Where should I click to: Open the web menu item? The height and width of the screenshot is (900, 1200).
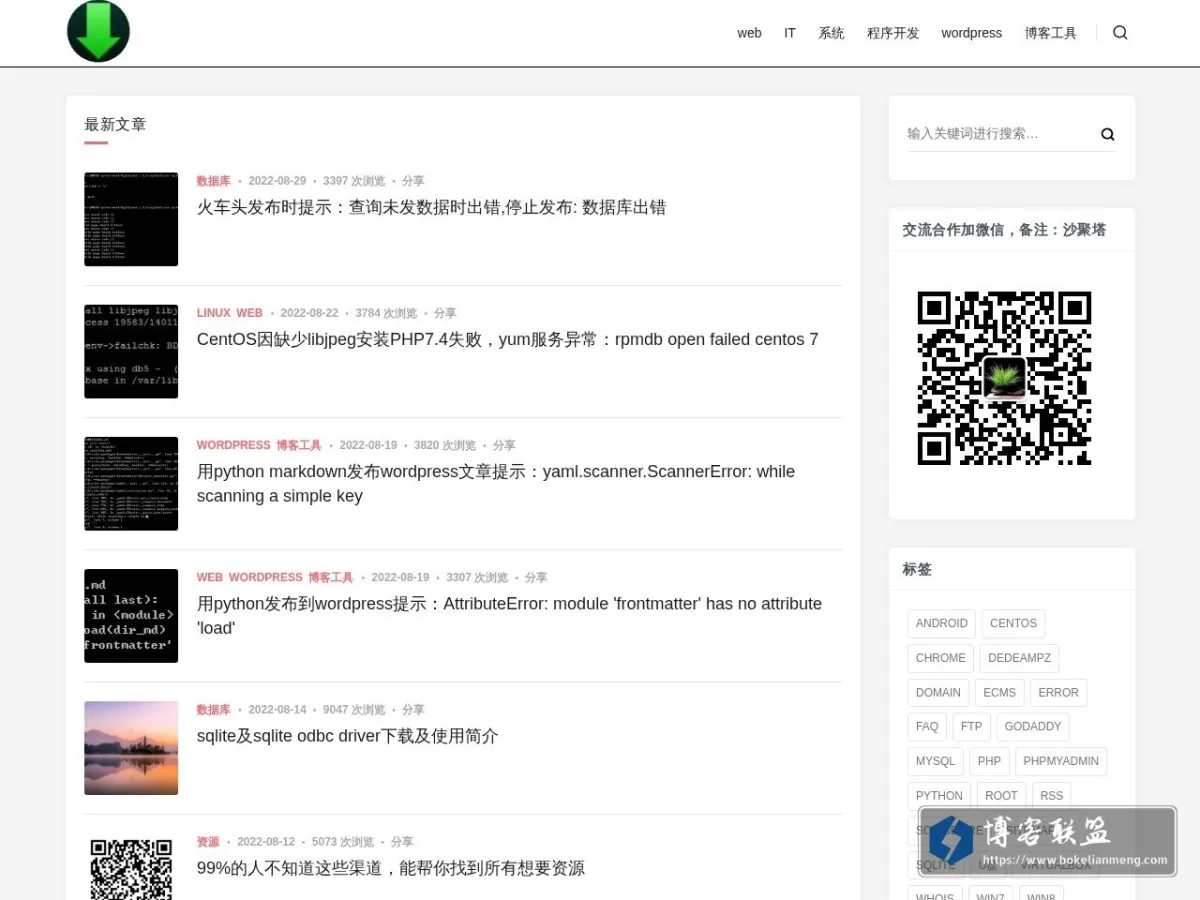(x=749, y=33)
